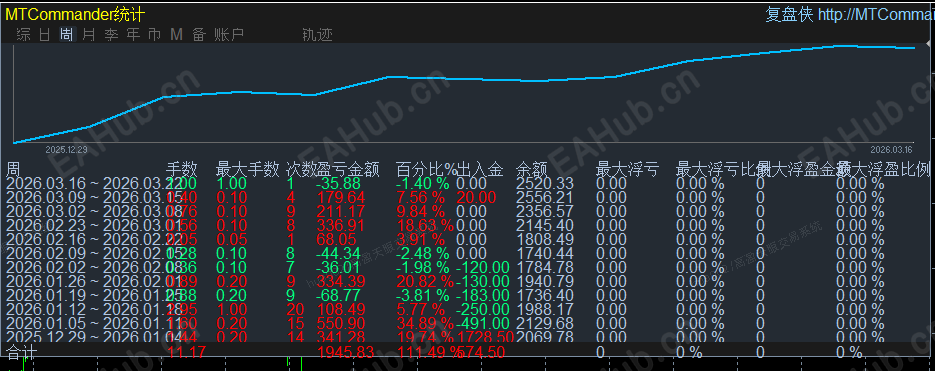Viewport: 935px width, 371px height.
Task: Click the 20.00 deposit value
Action: [476, 197]
